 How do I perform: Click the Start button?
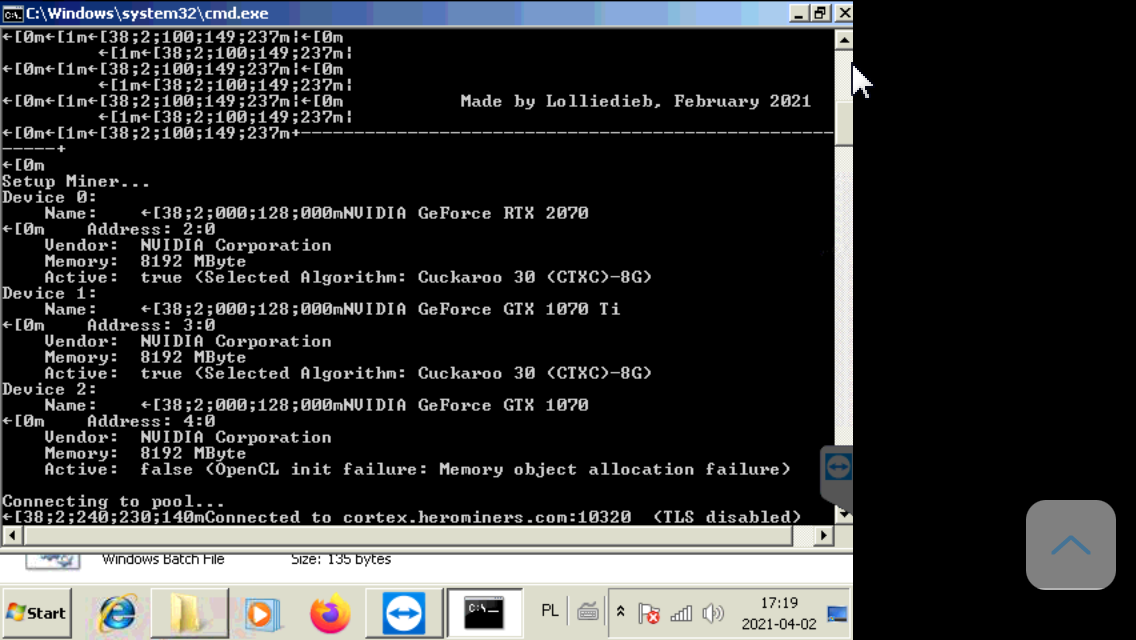pos(36,613)
